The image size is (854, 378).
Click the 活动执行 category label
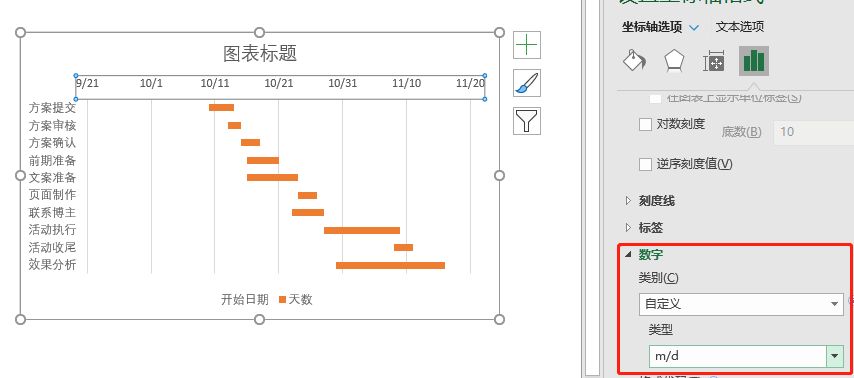(x=52, y=230)
